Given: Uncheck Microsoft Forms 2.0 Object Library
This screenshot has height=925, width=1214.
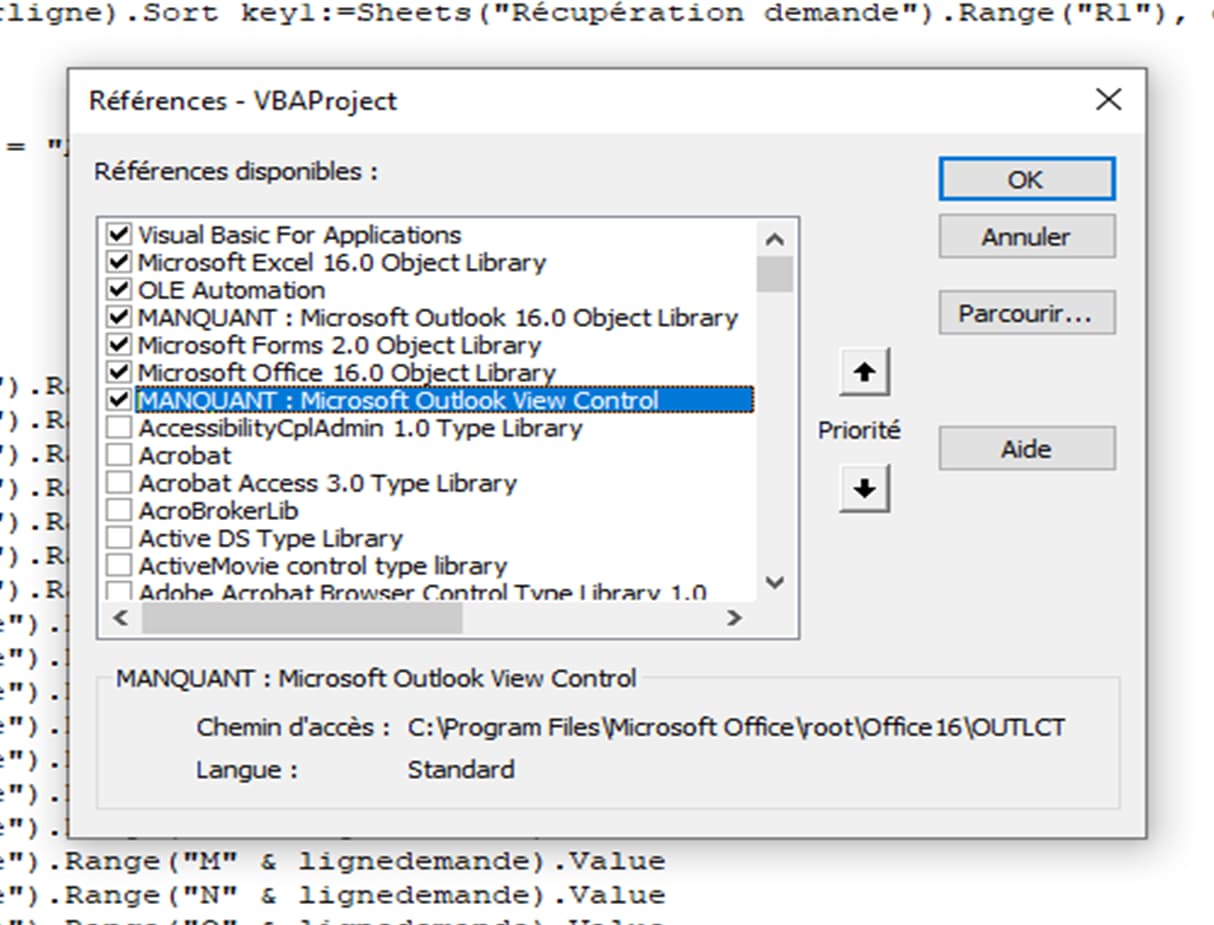Looking at the screenshot, I should (x=119, y=345).
